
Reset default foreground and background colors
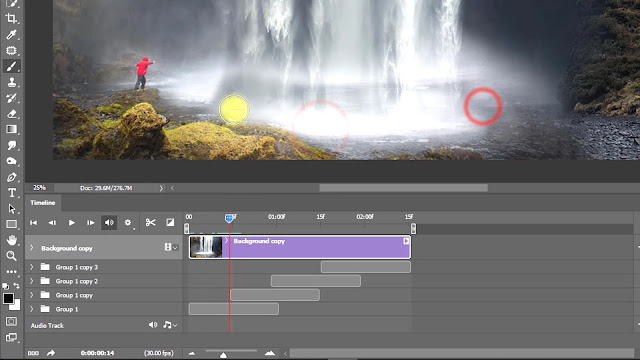pos(5,286)
